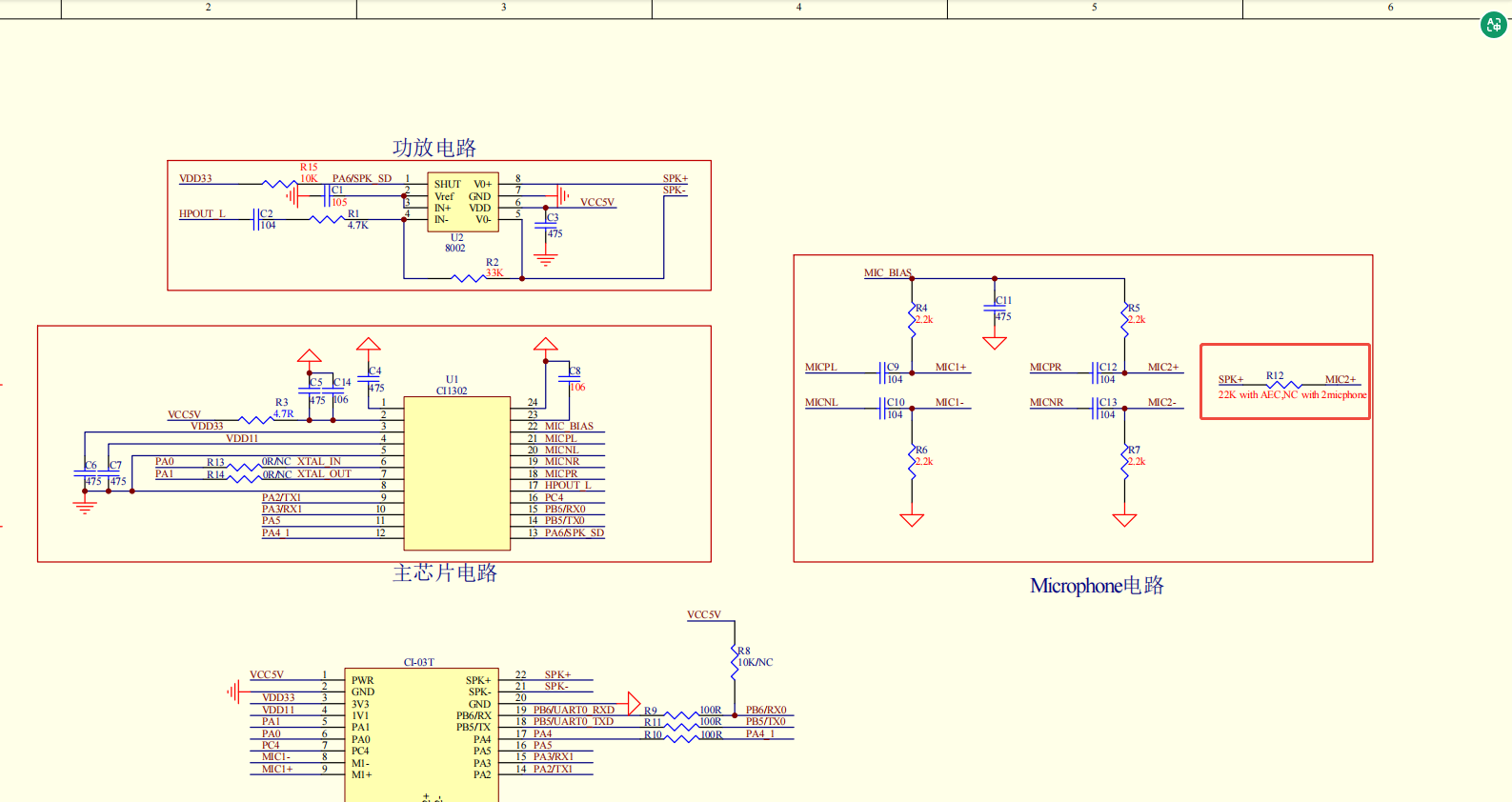Click the green translate icon
Screen dimensions: 1512x802
click(1493, 25)
